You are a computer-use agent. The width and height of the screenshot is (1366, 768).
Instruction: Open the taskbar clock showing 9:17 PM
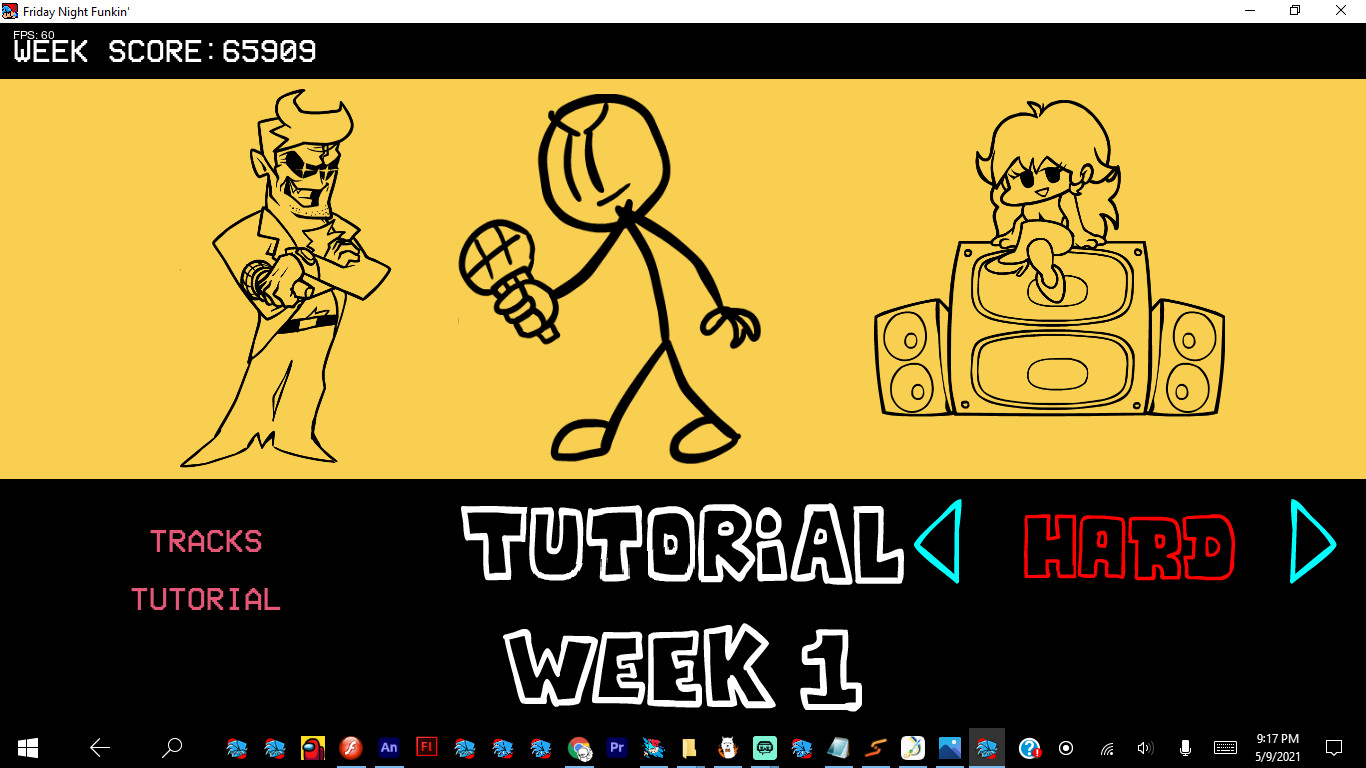pos(1280,748)
